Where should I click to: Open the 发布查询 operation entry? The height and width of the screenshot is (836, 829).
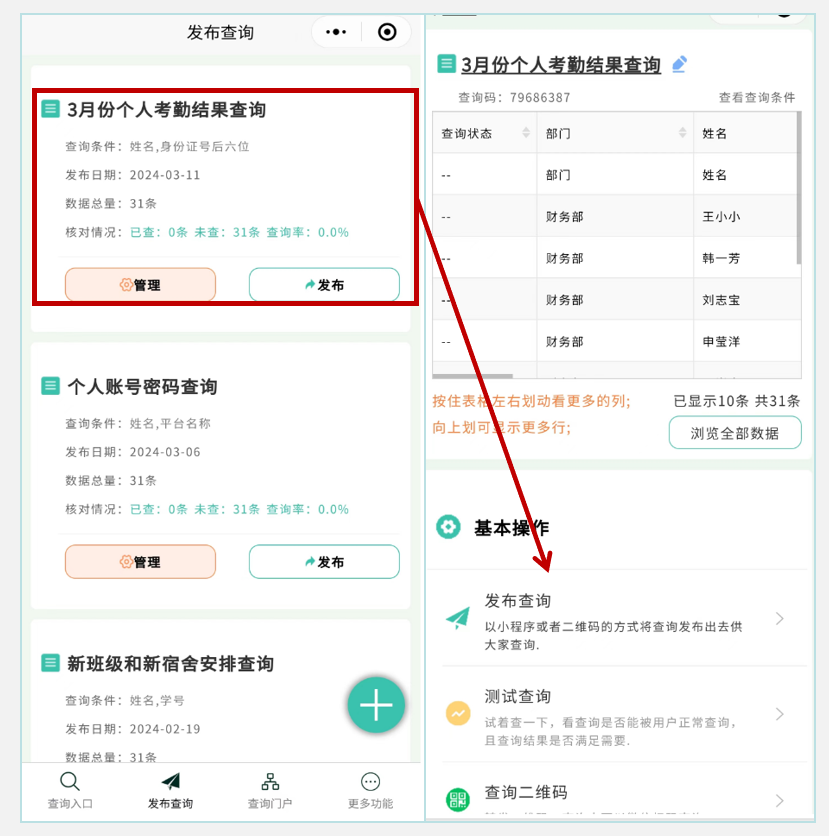coord(617,618)
